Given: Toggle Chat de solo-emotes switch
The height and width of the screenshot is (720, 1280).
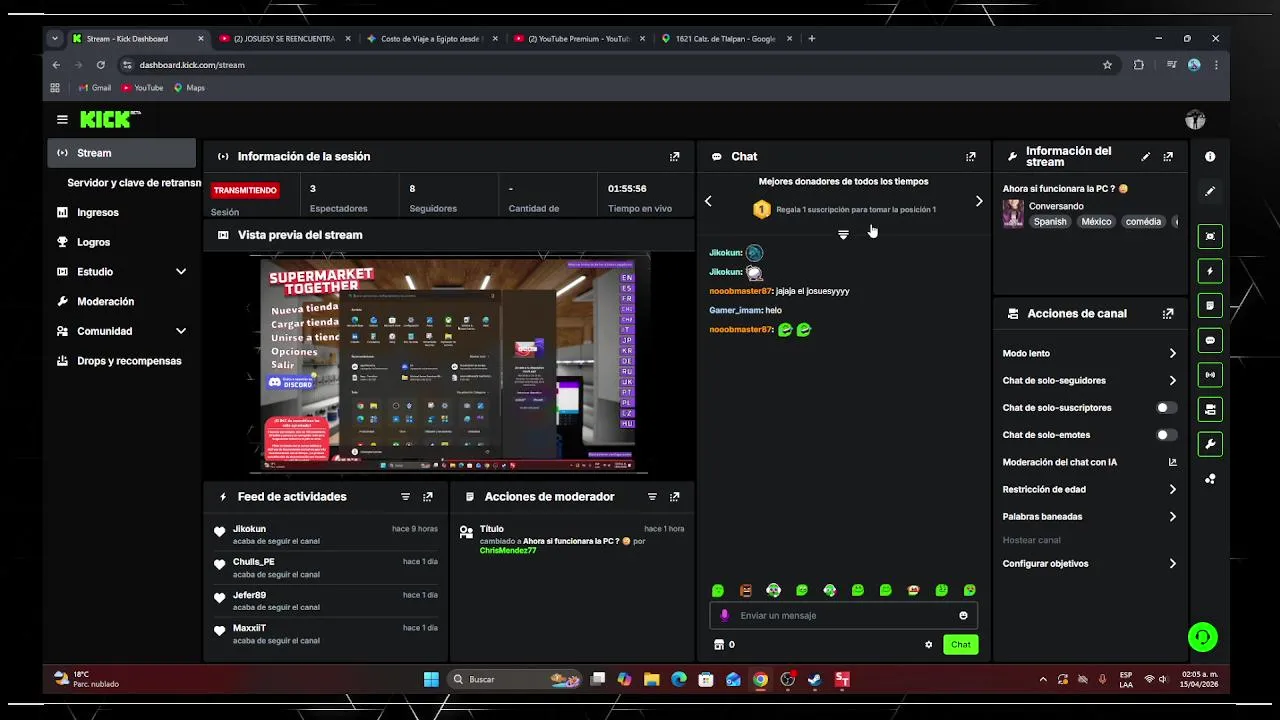Looking at the screenshot, I should pos(1166,435).
